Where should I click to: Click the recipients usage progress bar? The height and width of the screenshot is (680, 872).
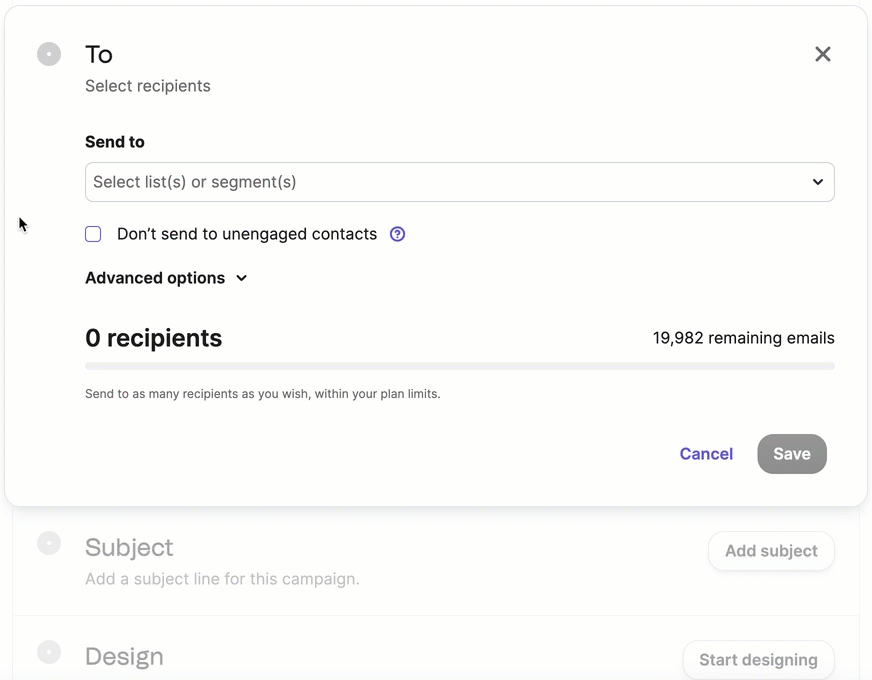[459, 366]
